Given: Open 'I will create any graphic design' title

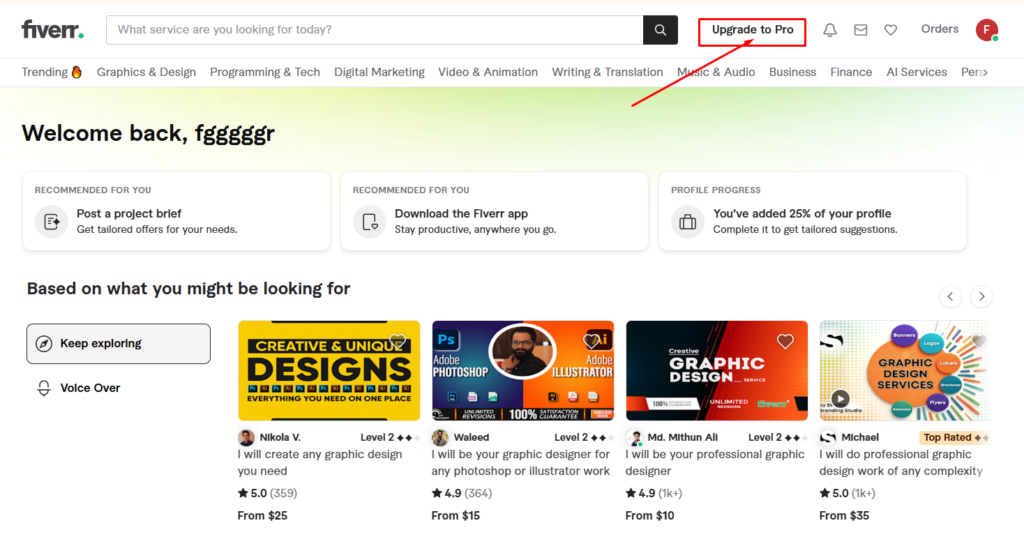Looking at the screenshot, I should tap(320, 463).
